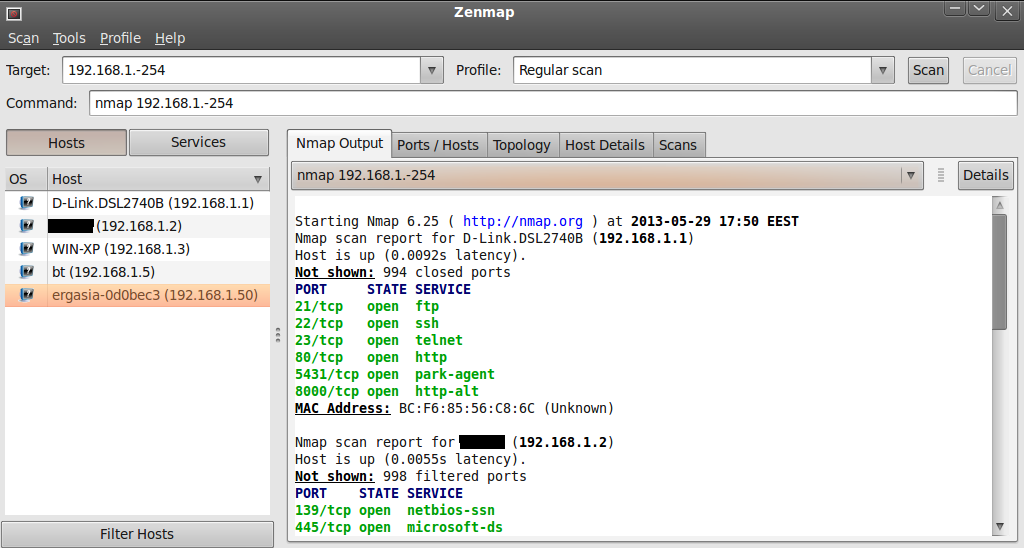The image size is (1024, 548).
Task: Click the 21/tcp open ftp line
Action: [x=367, y=306]
